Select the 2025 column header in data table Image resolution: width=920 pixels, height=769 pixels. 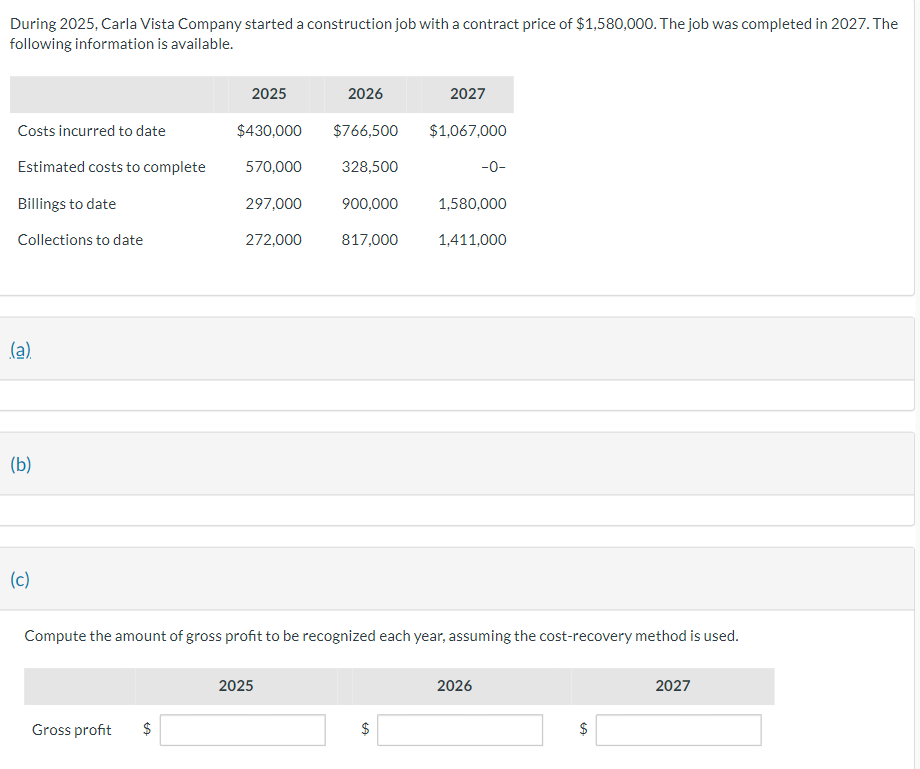pyautogui.click(x=269, y=94)
